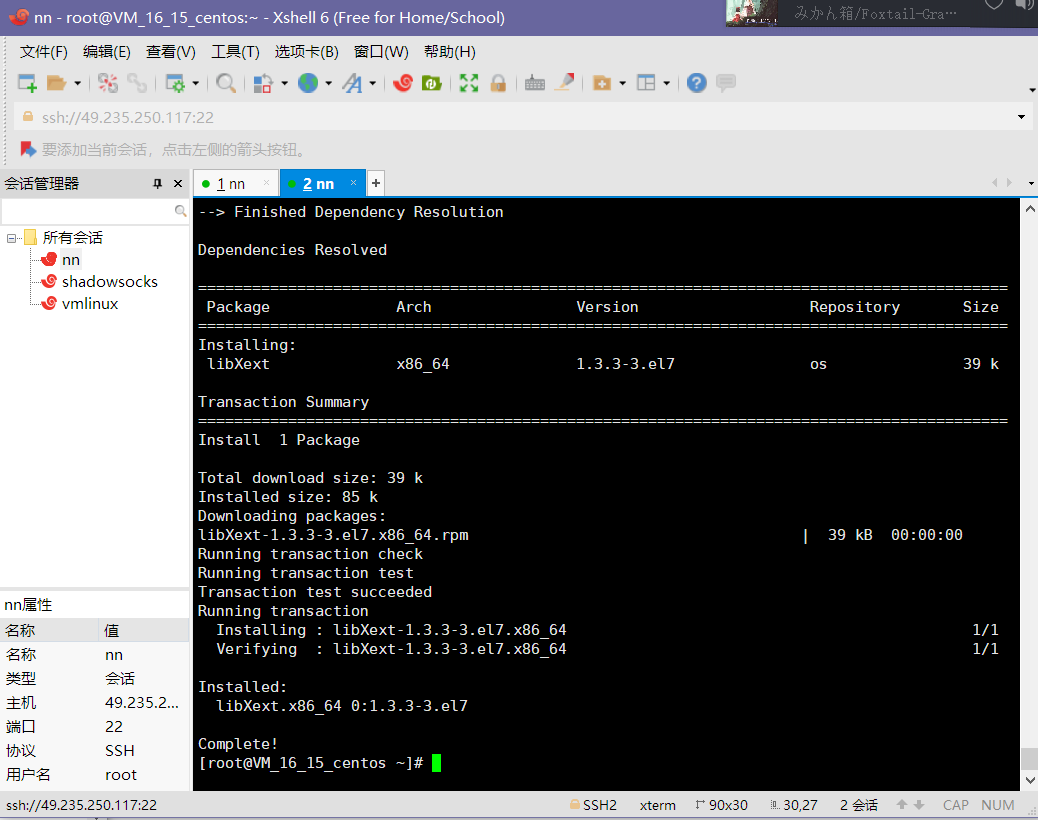Click the New session icon
Image resolution: width=1038 pixels, height=820 pixels.
[27, 83]
